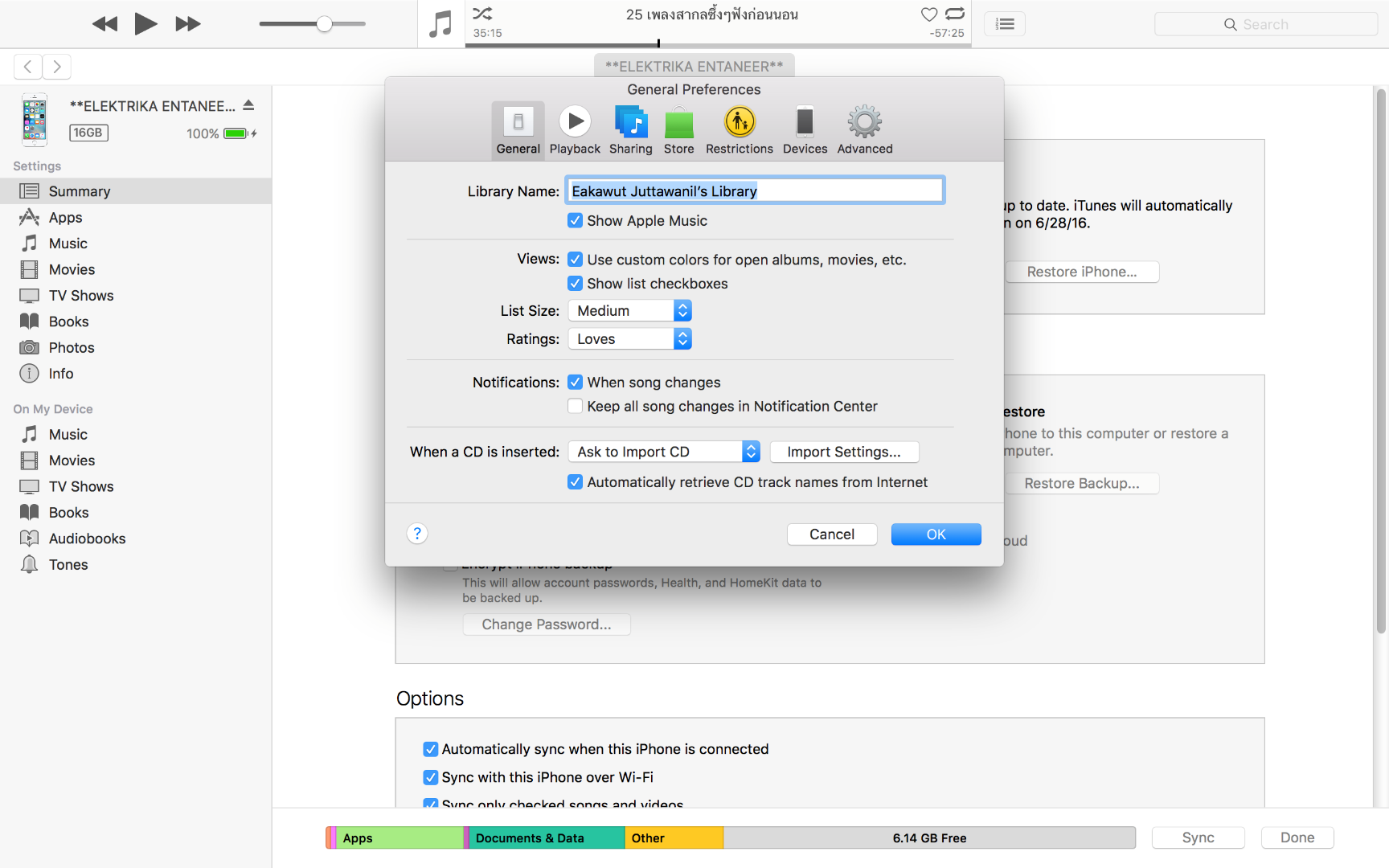The width and height of the screenshot is (1389, 868).
Task: Open the Playback preferences tab
Action: tap(575, 130)
